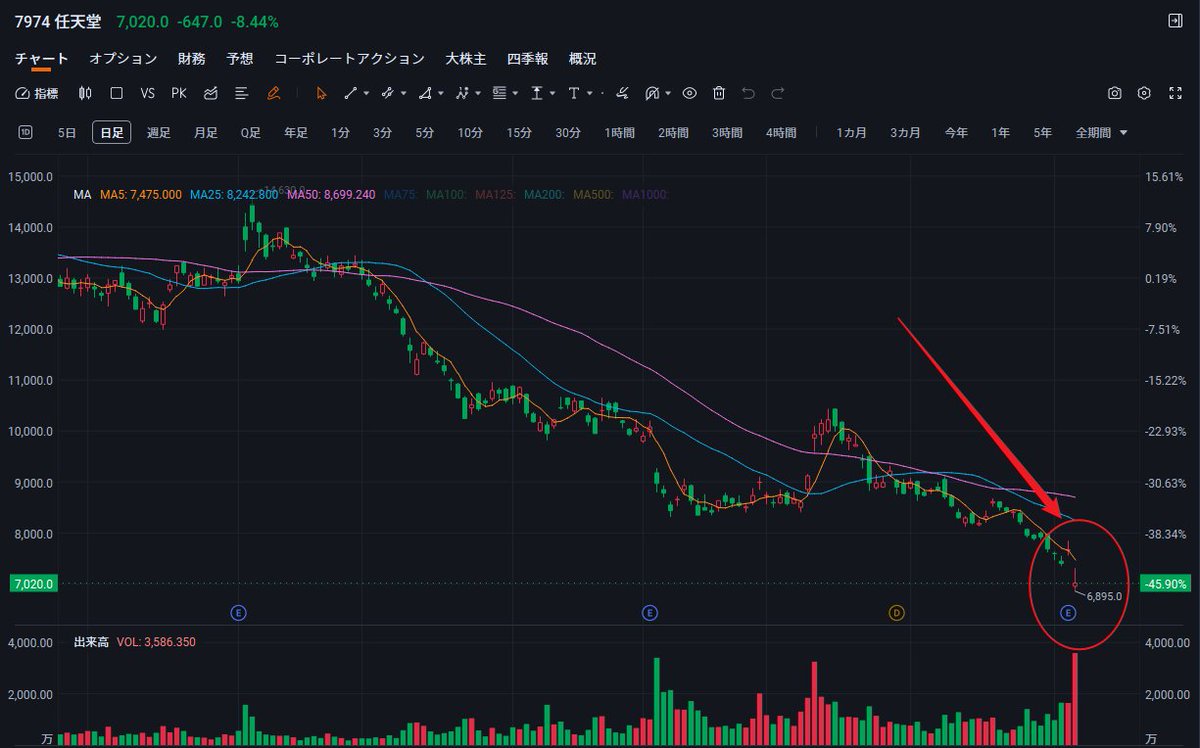Click the area chart overlay icon
This screenshot has height=748, width=1200.
(x=210, y=93)
